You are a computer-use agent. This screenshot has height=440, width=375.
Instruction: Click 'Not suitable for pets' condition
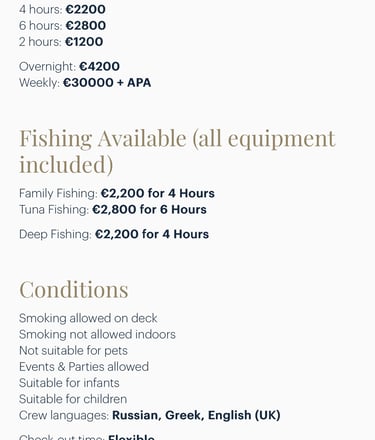[x=73, y=351]
